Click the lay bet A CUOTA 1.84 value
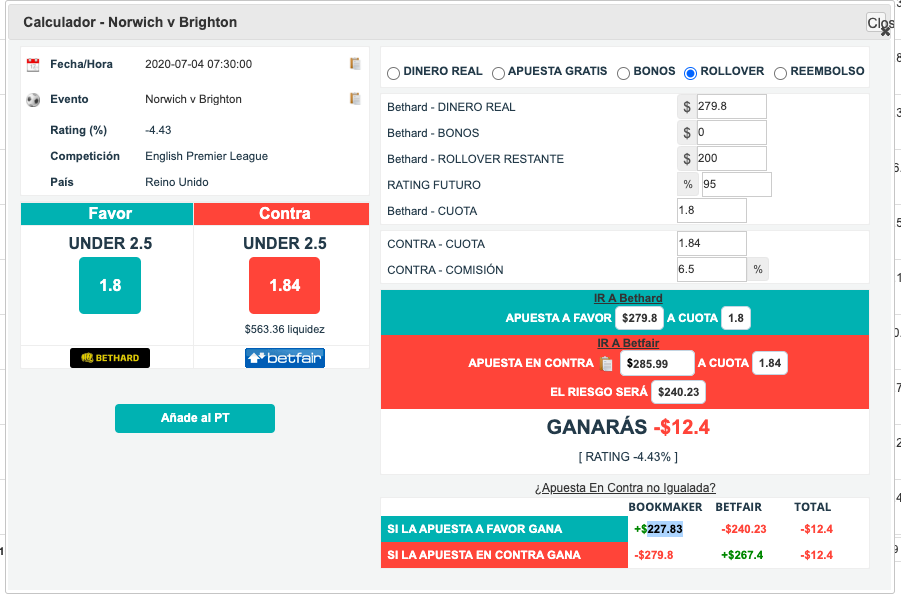901x603 pixels. point(770,363)
